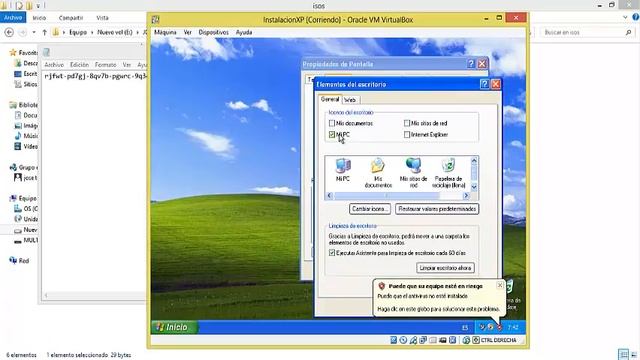
Task: Toggle the desktop cleanup every 60 days checkbox
Action: click(x=332, y=253)
